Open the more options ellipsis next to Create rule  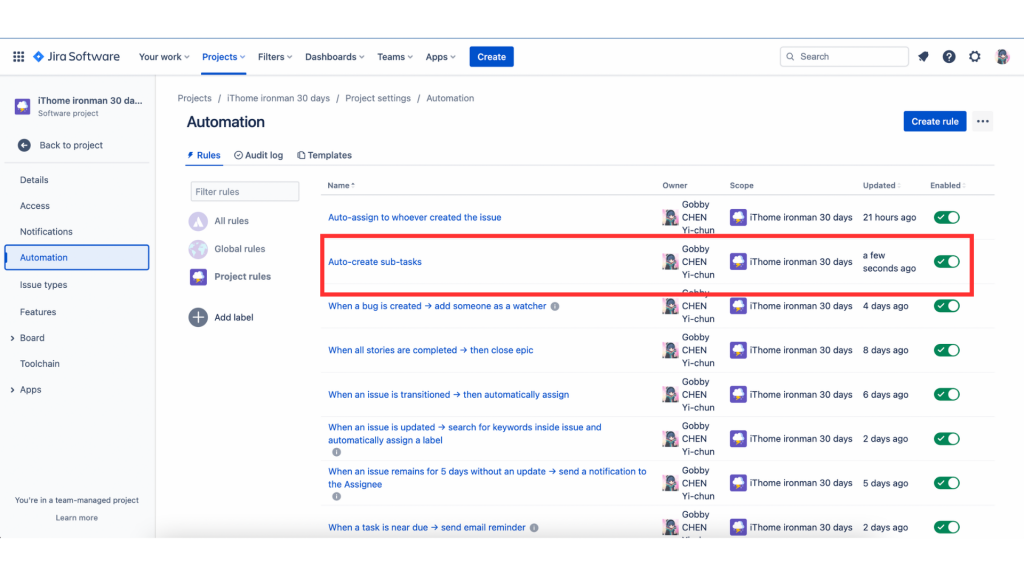[x=982, y=121]
